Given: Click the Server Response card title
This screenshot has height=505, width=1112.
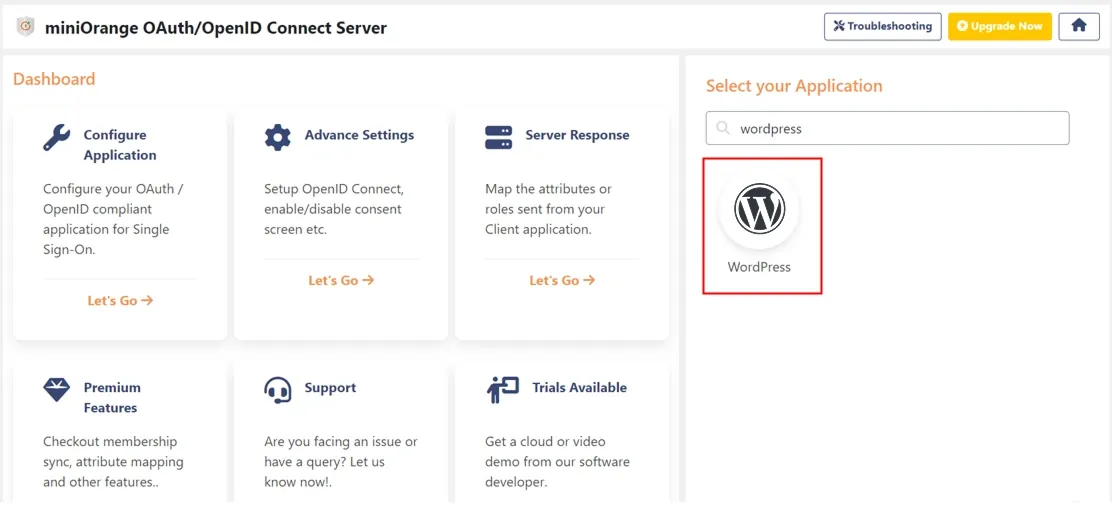Looking at the screenshot, I should pos(577,135).
